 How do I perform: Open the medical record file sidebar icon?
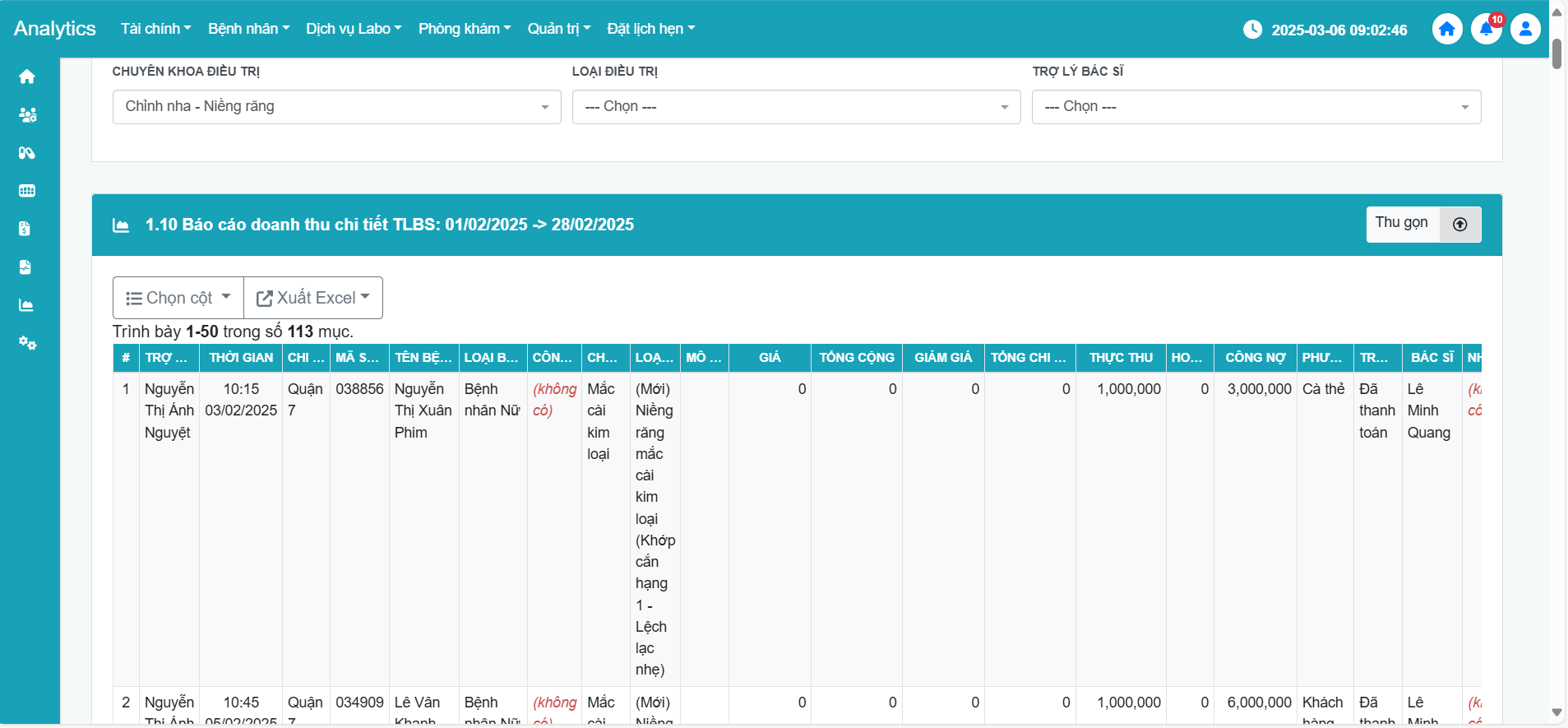[25, 267]
